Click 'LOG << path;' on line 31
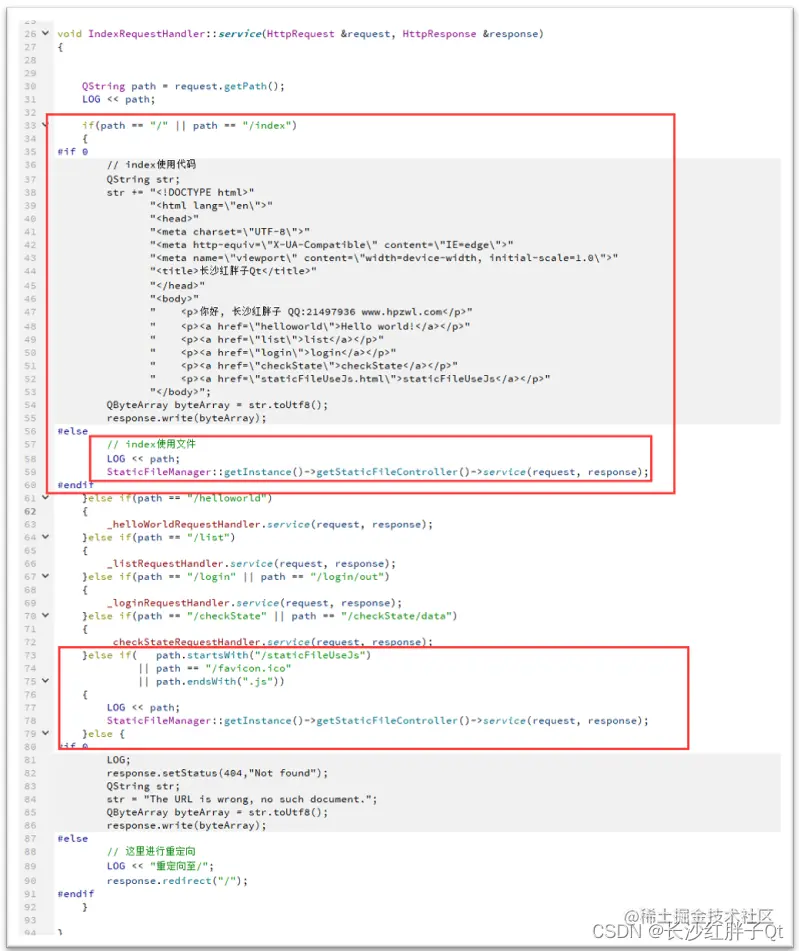Image resolution: width=799 pixels, height=951 pixels. click(x=118, y=99)
